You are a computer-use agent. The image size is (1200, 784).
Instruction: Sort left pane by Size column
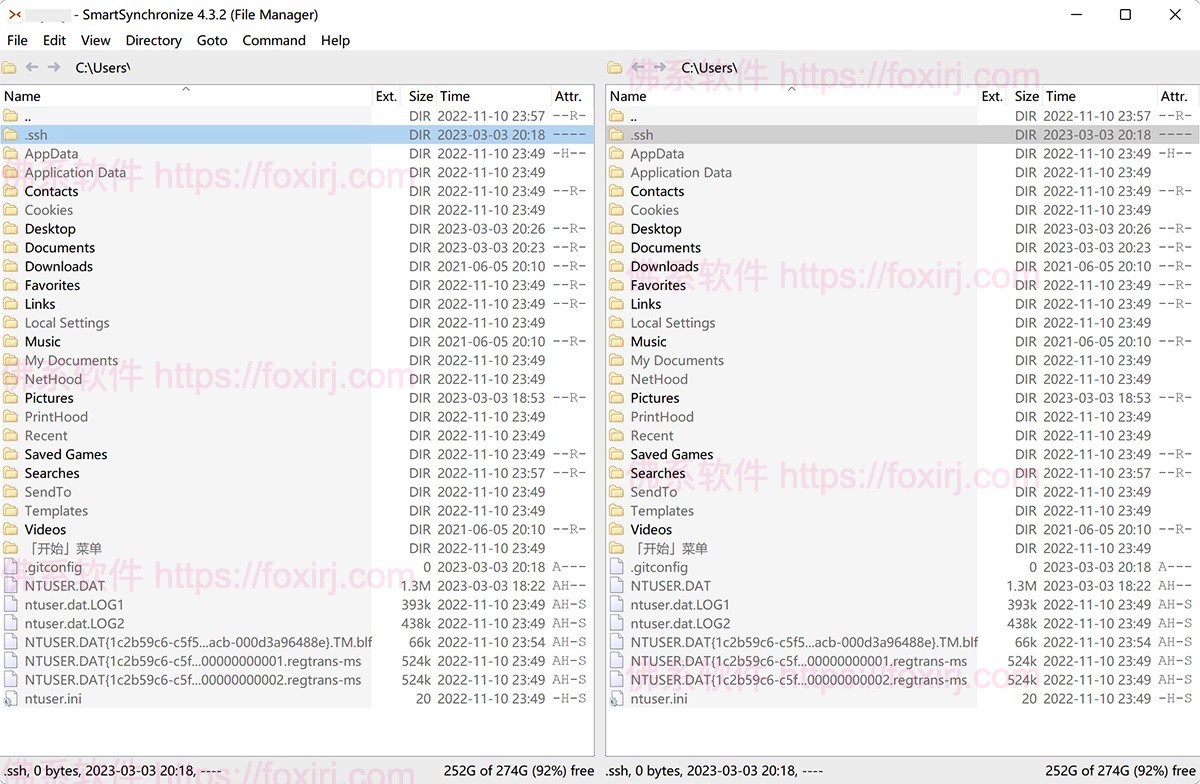coord(420,96)
